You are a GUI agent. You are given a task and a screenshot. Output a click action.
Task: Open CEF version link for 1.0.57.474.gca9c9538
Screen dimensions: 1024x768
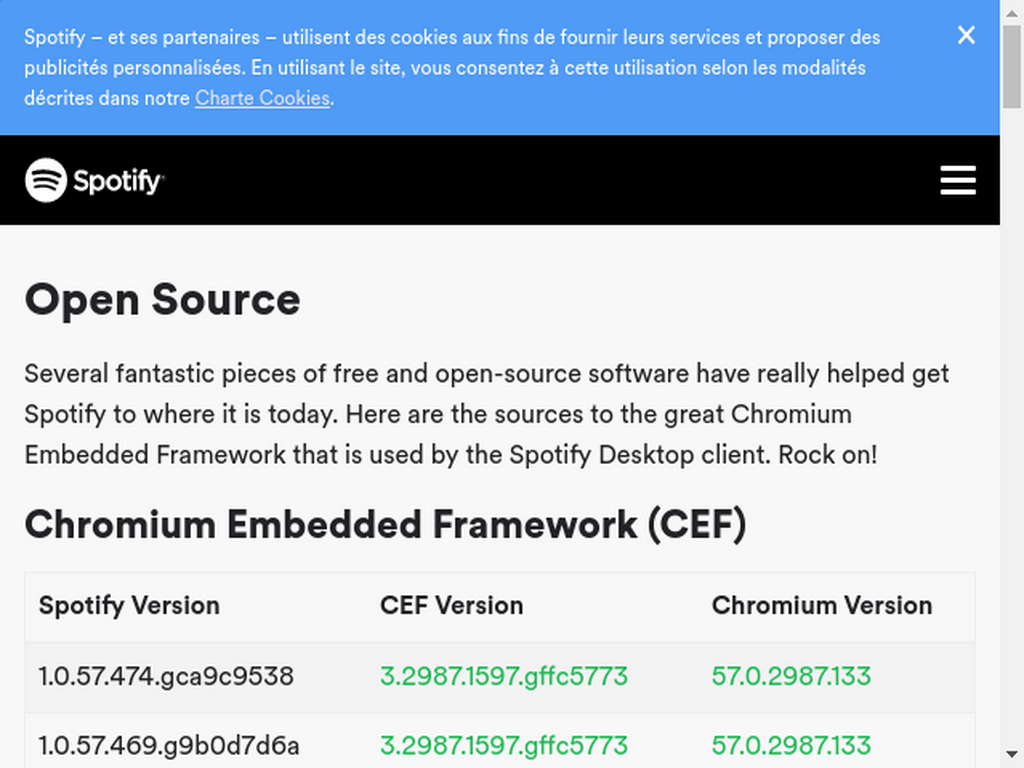(504, 676)
